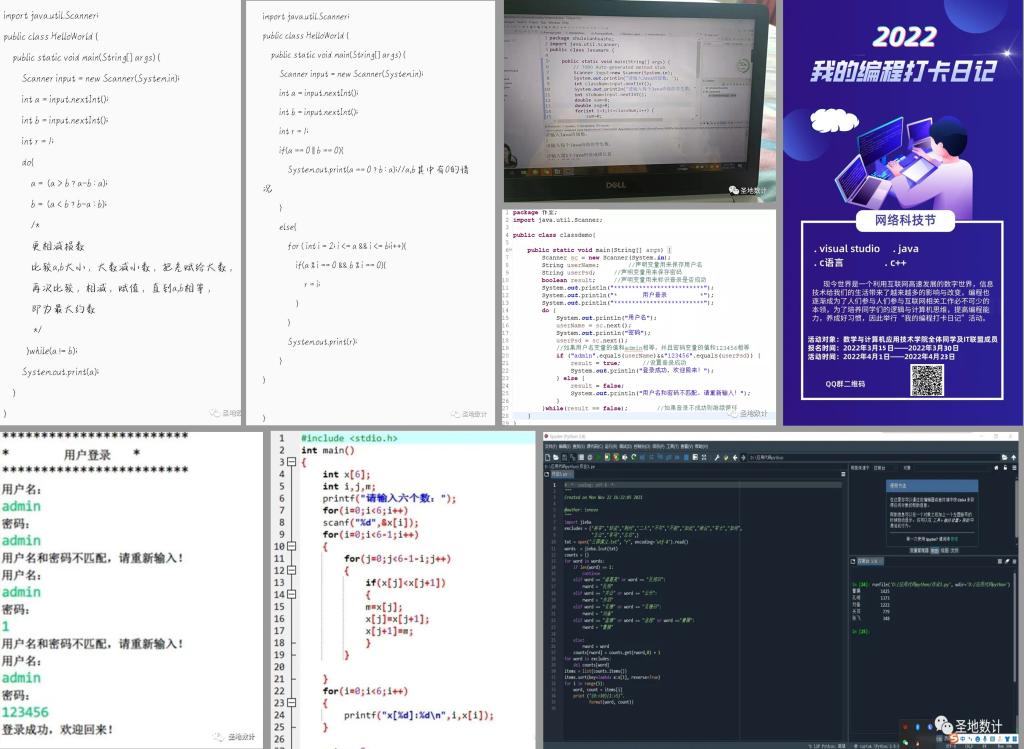Collapse the fold marker at line 10 in C code

coord(291,547)
